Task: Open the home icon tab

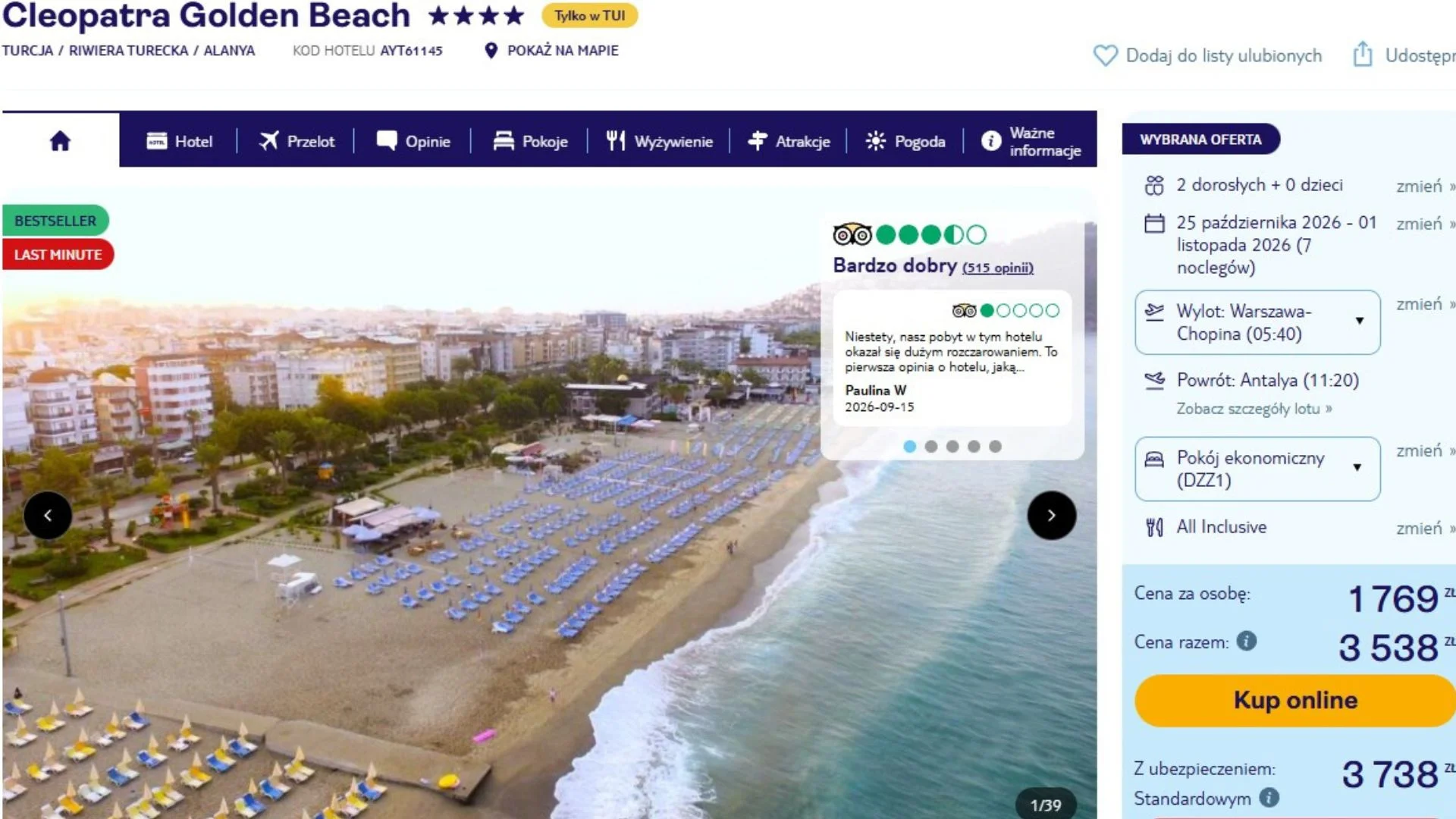Action: pyautogui.click(x=60, y=140)
